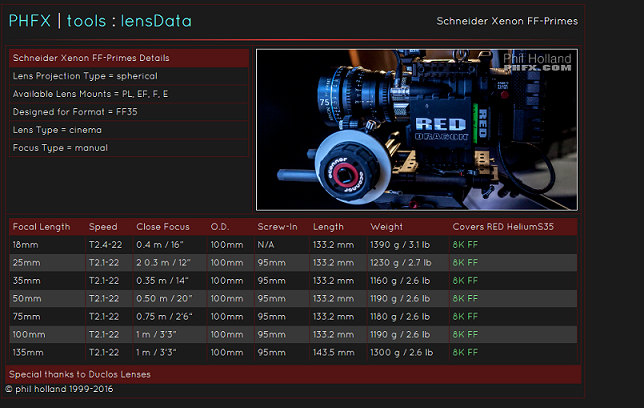Click the PHFX site title
This screenshot has height=408, width=644.
pyautogui.click(x=29, y=21)
